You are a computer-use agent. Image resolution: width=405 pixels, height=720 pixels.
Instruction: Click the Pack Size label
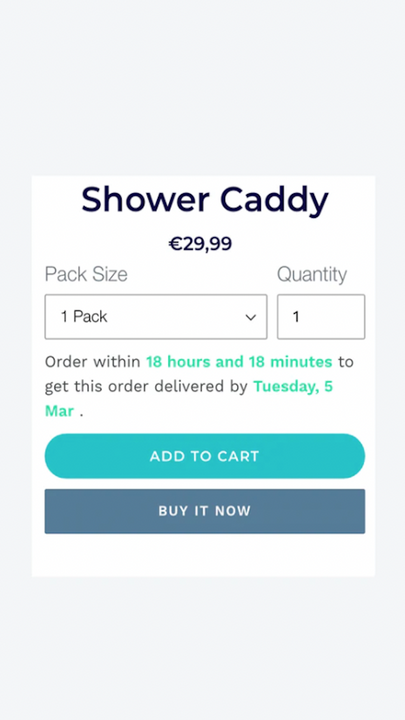(86, 274)
